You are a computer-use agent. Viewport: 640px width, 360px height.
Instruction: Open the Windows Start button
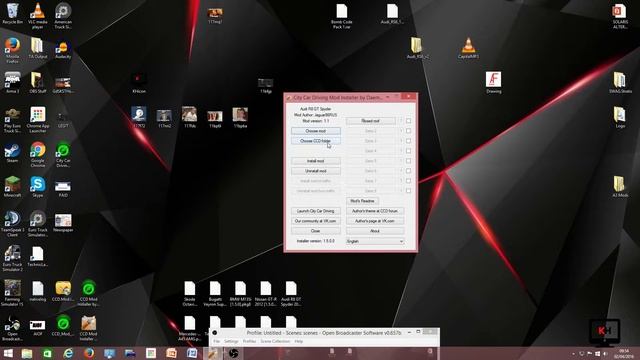7,353
